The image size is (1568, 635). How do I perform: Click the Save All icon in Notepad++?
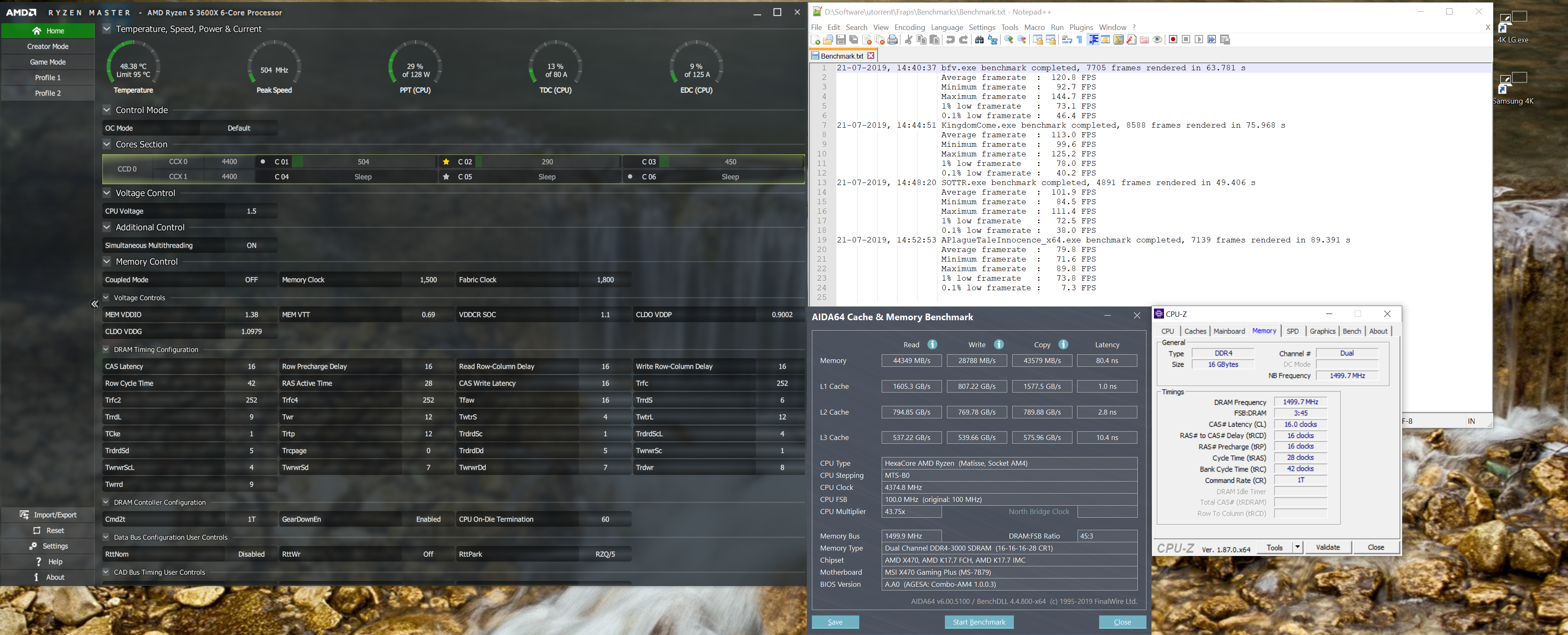(x=854, y=40)
